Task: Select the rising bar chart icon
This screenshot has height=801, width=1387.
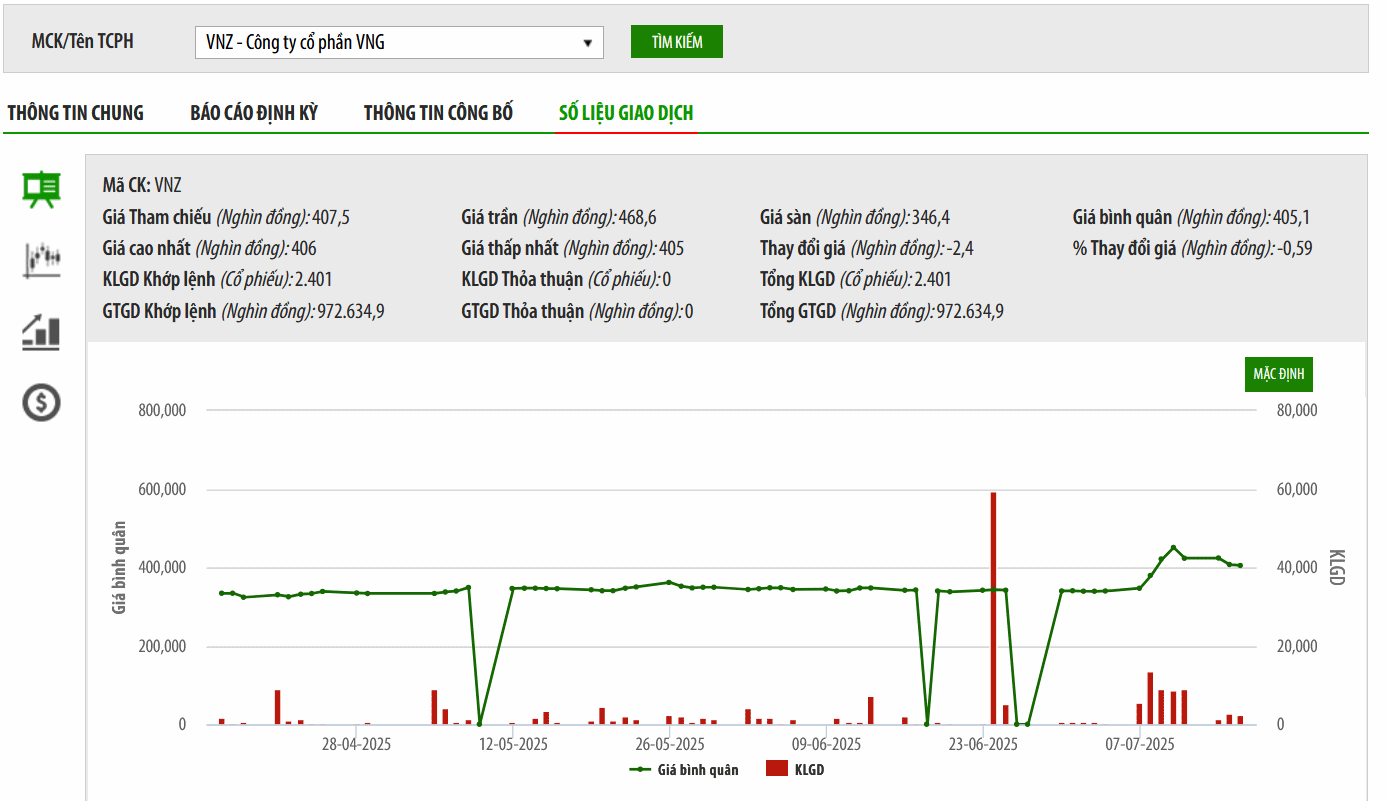Action: 41,331
